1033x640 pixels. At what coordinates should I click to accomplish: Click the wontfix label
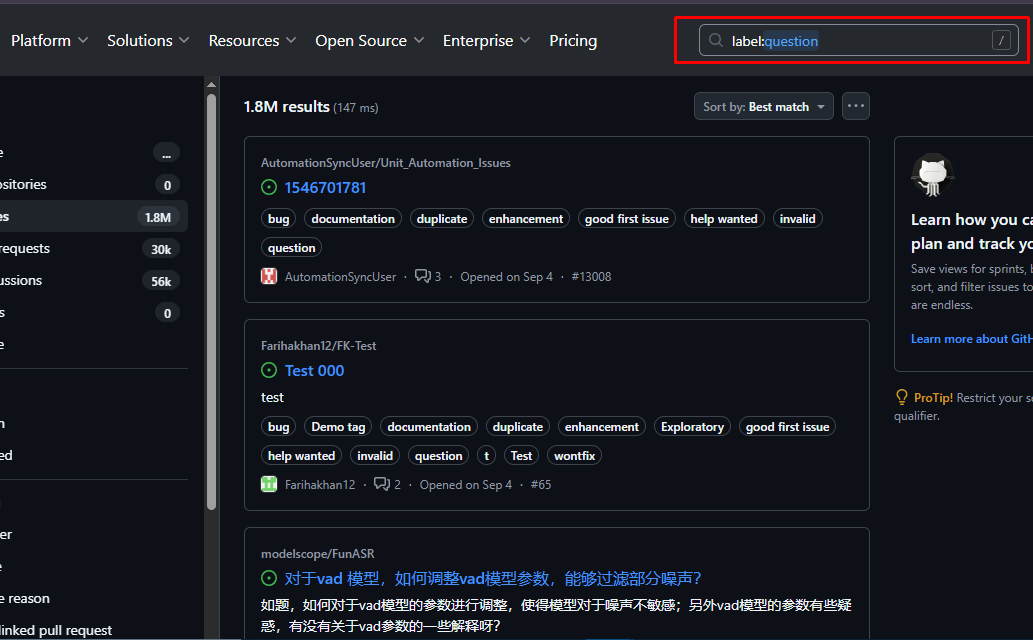point(574,455)
